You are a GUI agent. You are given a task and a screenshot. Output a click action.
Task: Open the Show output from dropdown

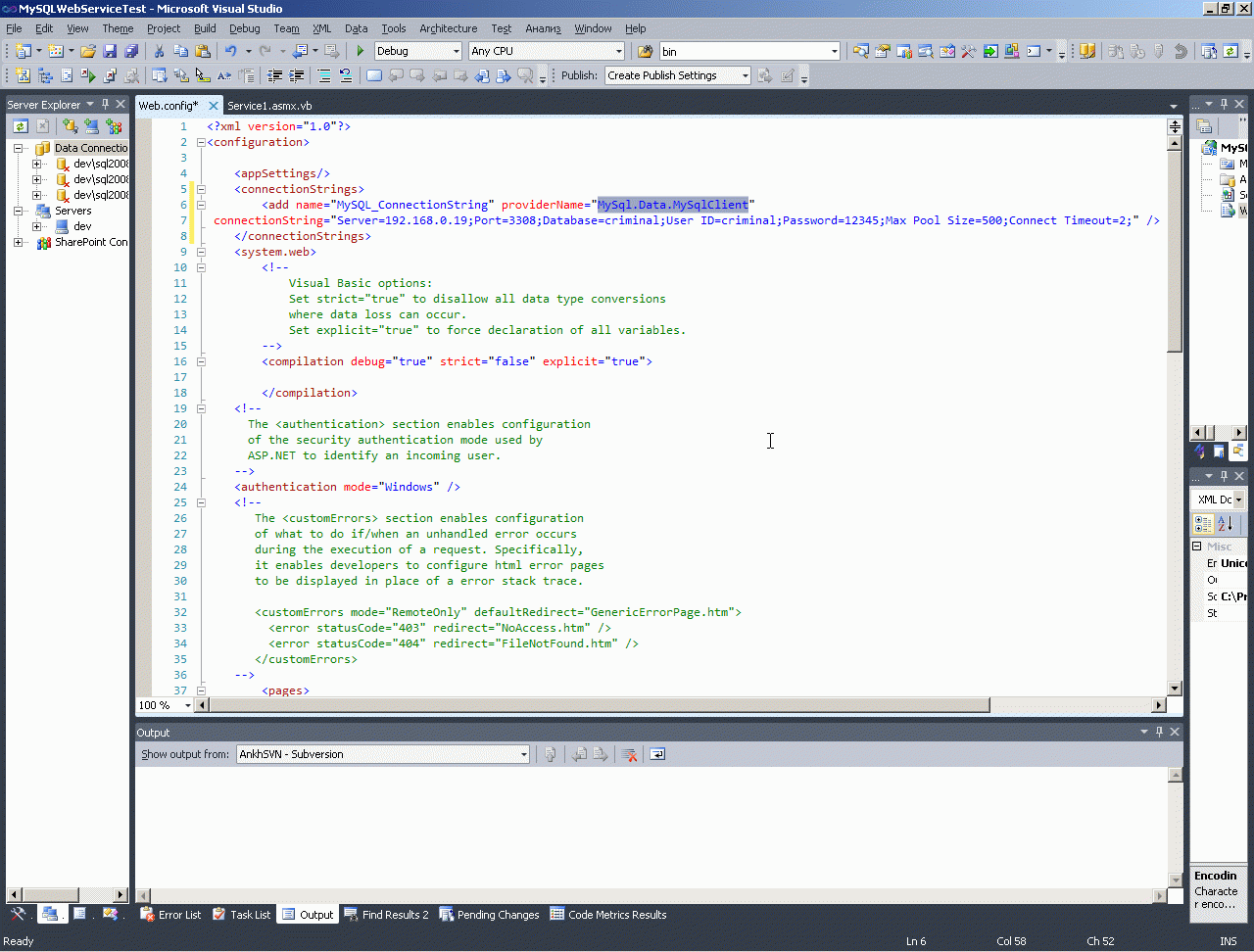pos(383,754)
